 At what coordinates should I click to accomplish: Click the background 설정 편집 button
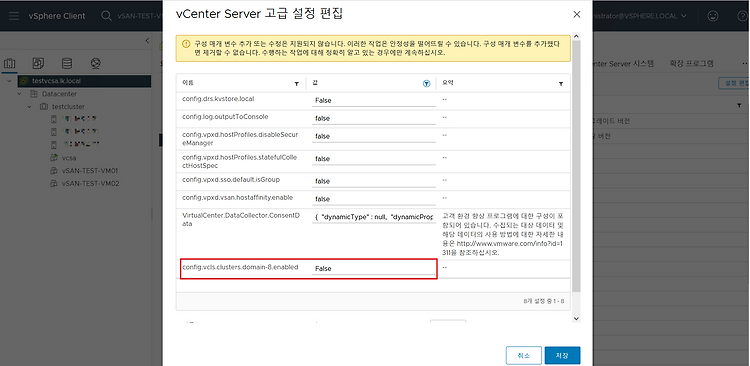734,83
